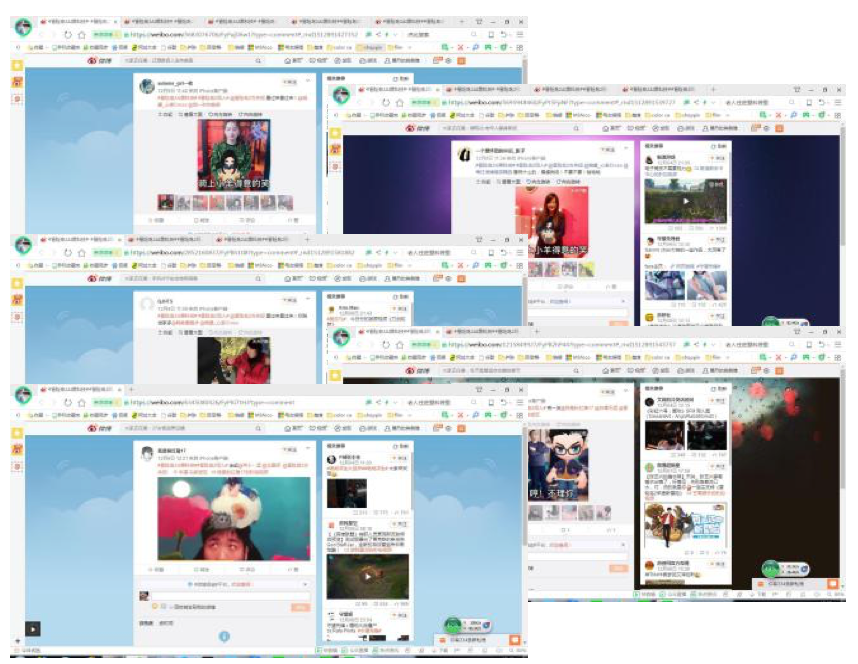Open the browser hamburger menu in the bottom-left window
The width and height of the screenshot is (858, 664).
(x=520, y=402)
